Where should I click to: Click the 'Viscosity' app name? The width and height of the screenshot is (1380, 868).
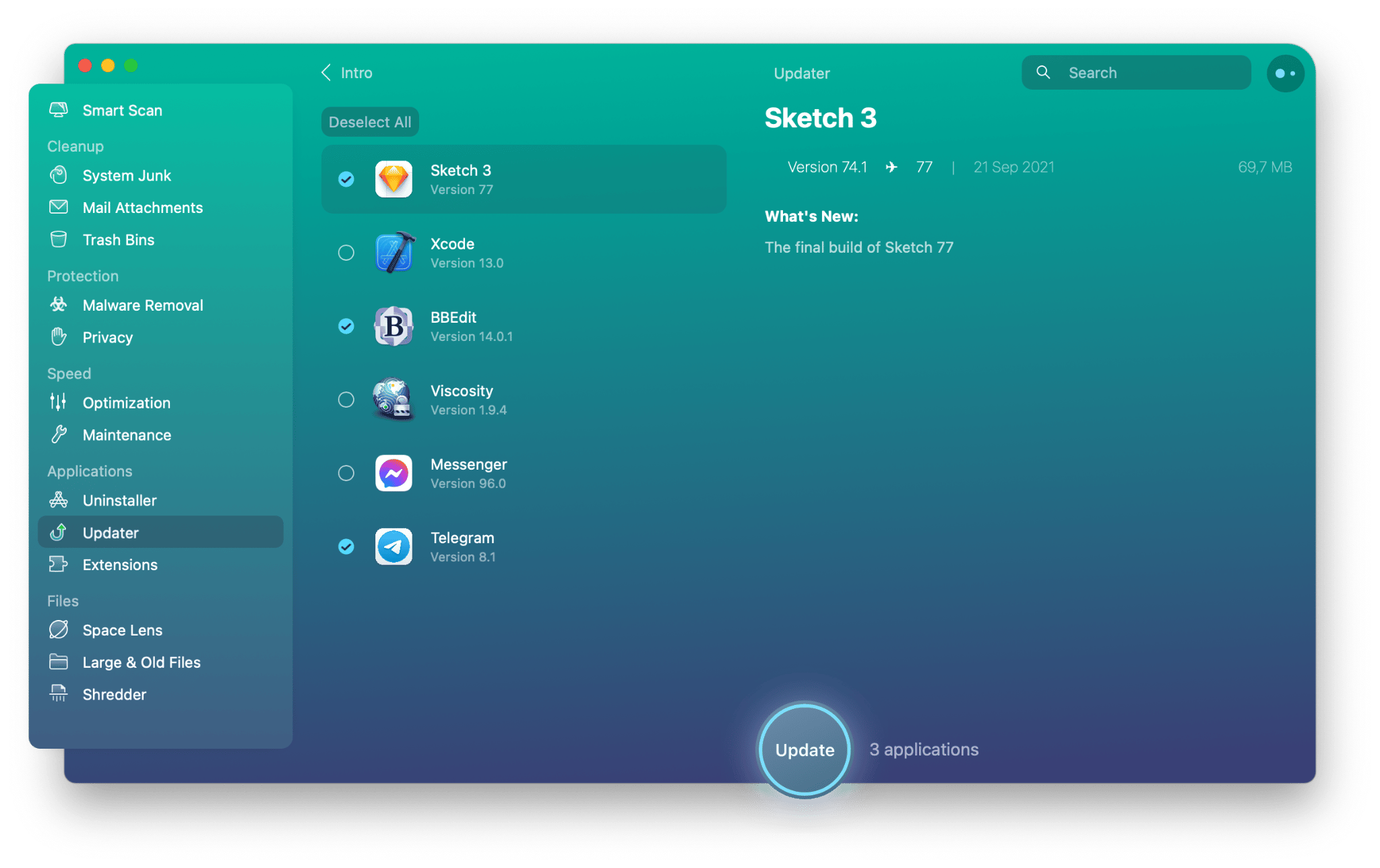pos(462,391)
